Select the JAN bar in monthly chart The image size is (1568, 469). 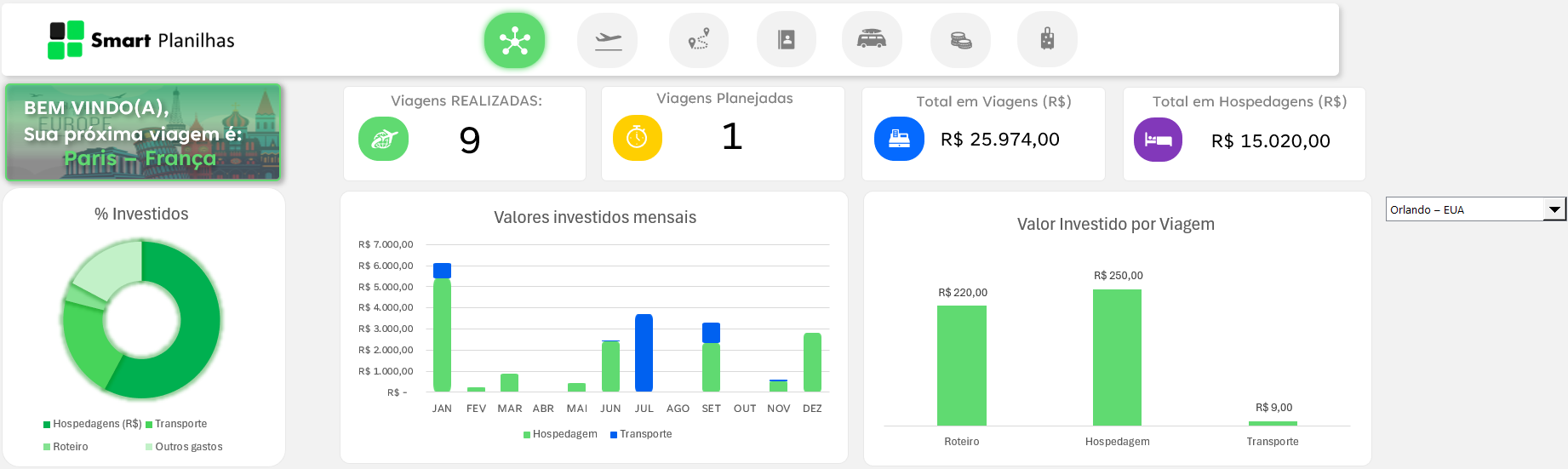[442, 328]
